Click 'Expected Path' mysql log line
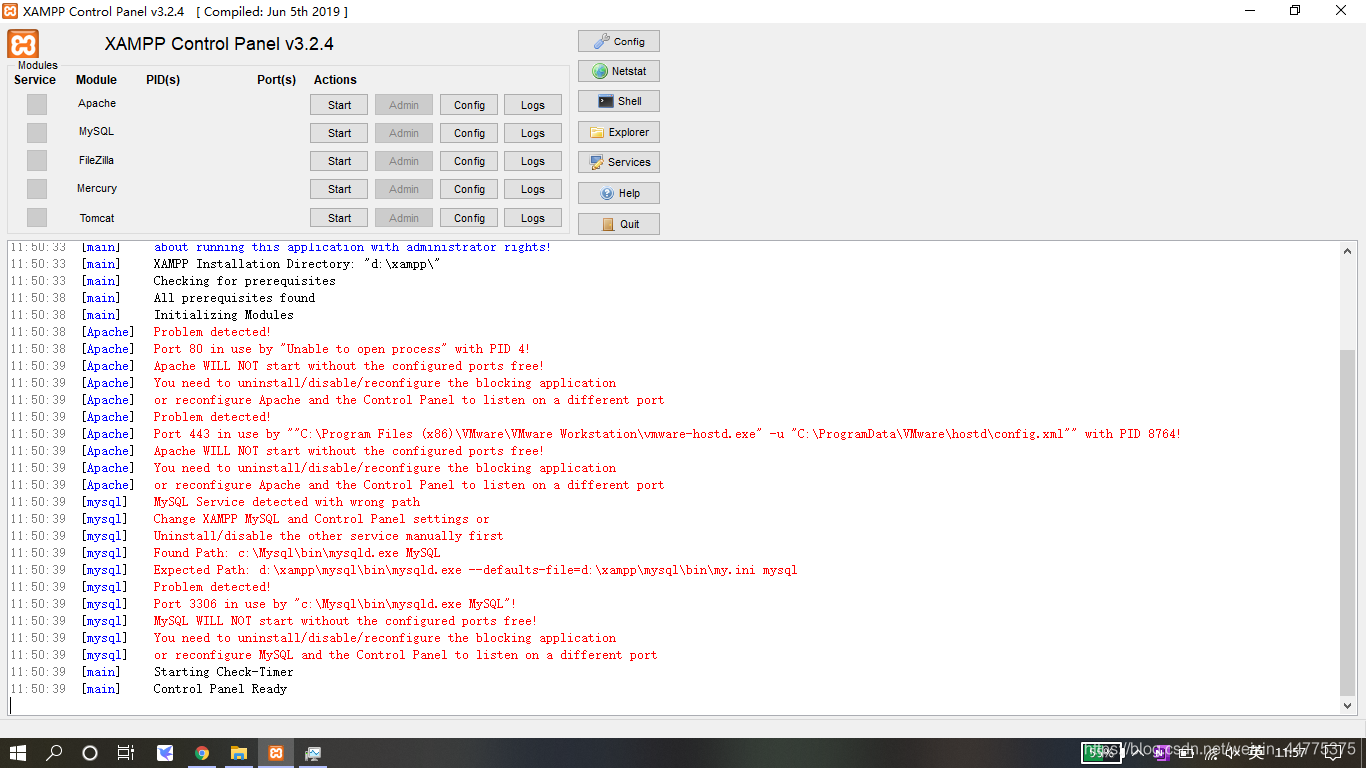 (x=475, y=570)
